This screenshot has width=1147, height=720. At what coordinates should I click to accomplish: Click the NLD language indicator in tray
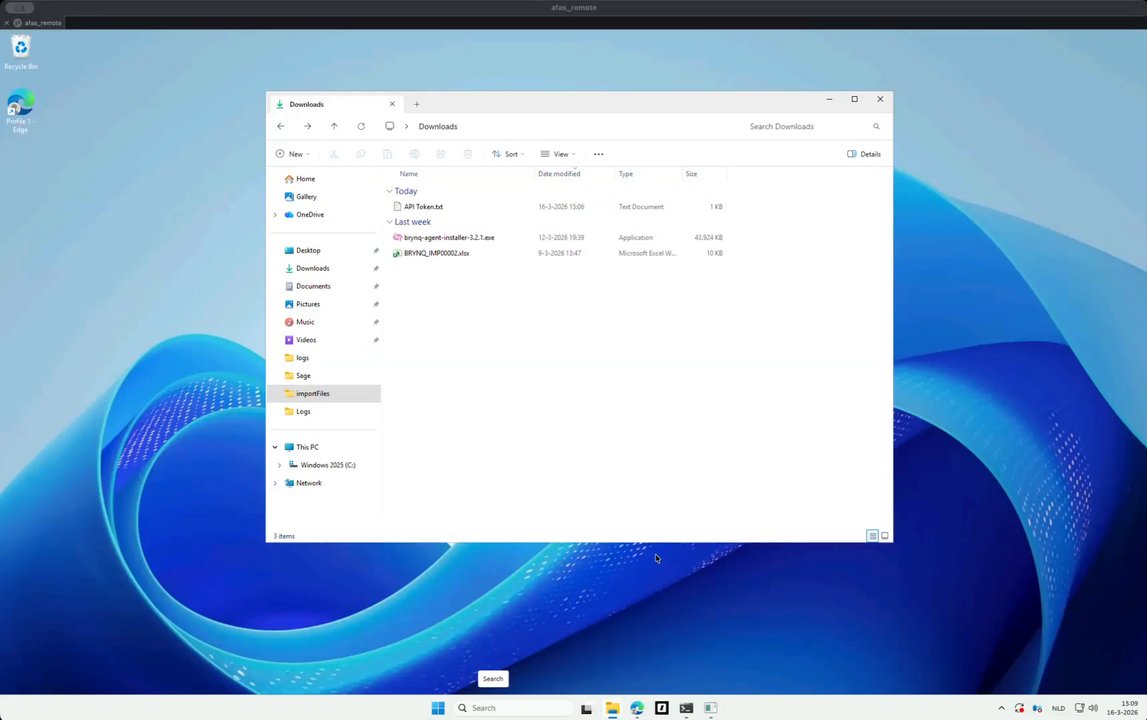pyautogui.click(x=1058, y=708)
